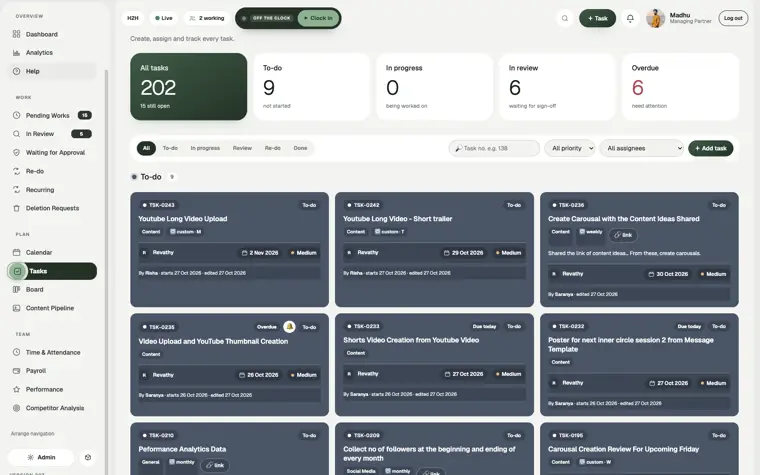Toggle the Live status pill
Image resolution: width=760 pixels, height=475 pixels.
coord(163,18)
